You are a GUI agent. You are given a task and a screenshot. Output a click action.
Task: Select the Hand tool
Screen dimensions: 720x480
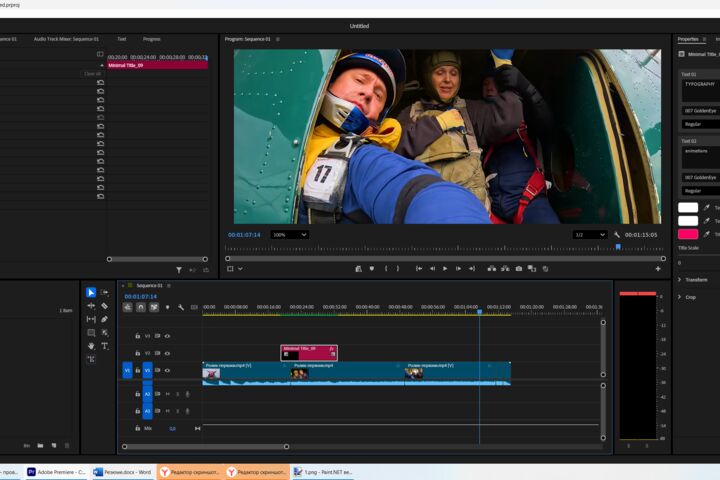(x=91, y=346)
